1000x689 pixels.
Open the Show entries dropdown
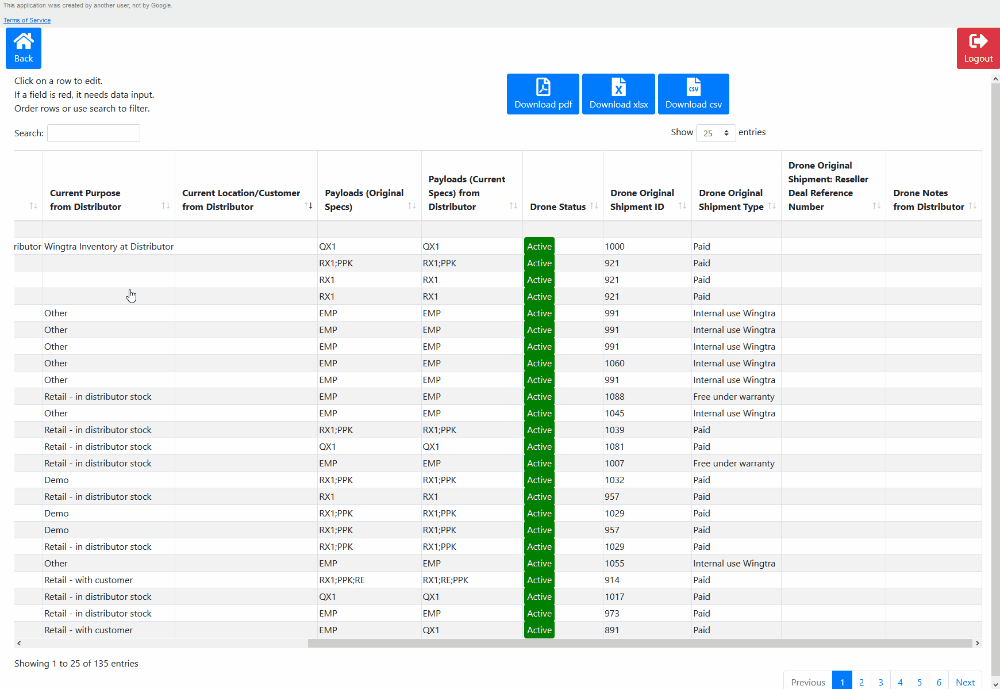point(715,133)
